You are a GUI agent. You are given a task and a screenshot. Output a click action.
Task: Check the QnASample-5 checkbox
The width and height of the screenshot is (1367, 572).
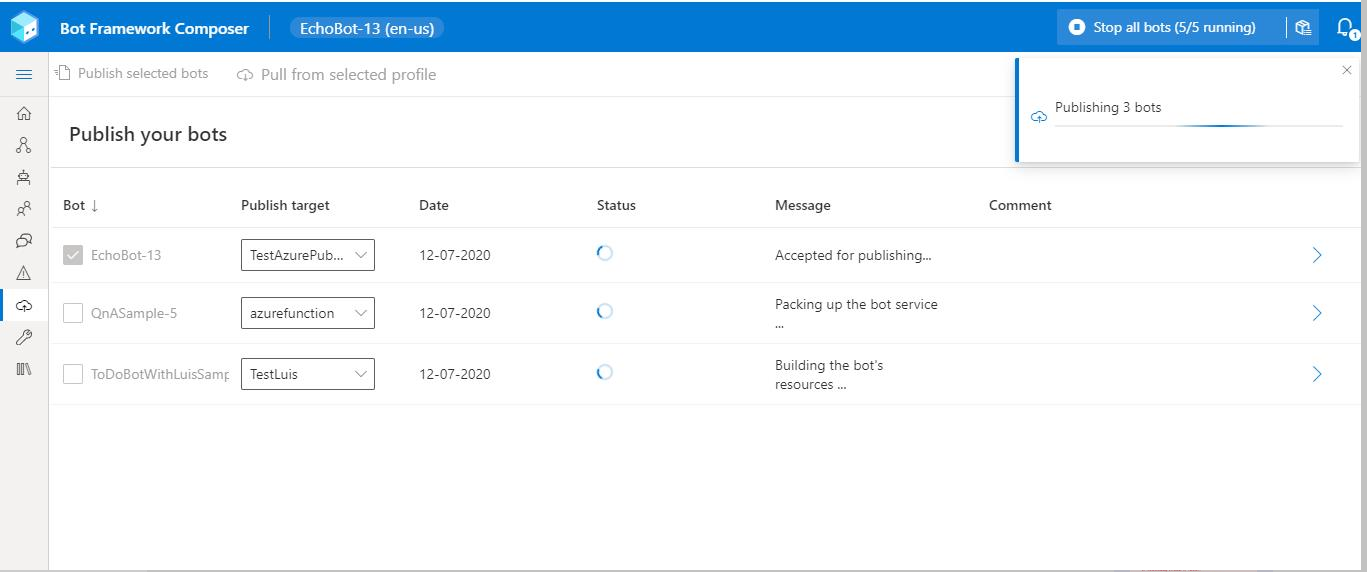(x=73, y=313)
